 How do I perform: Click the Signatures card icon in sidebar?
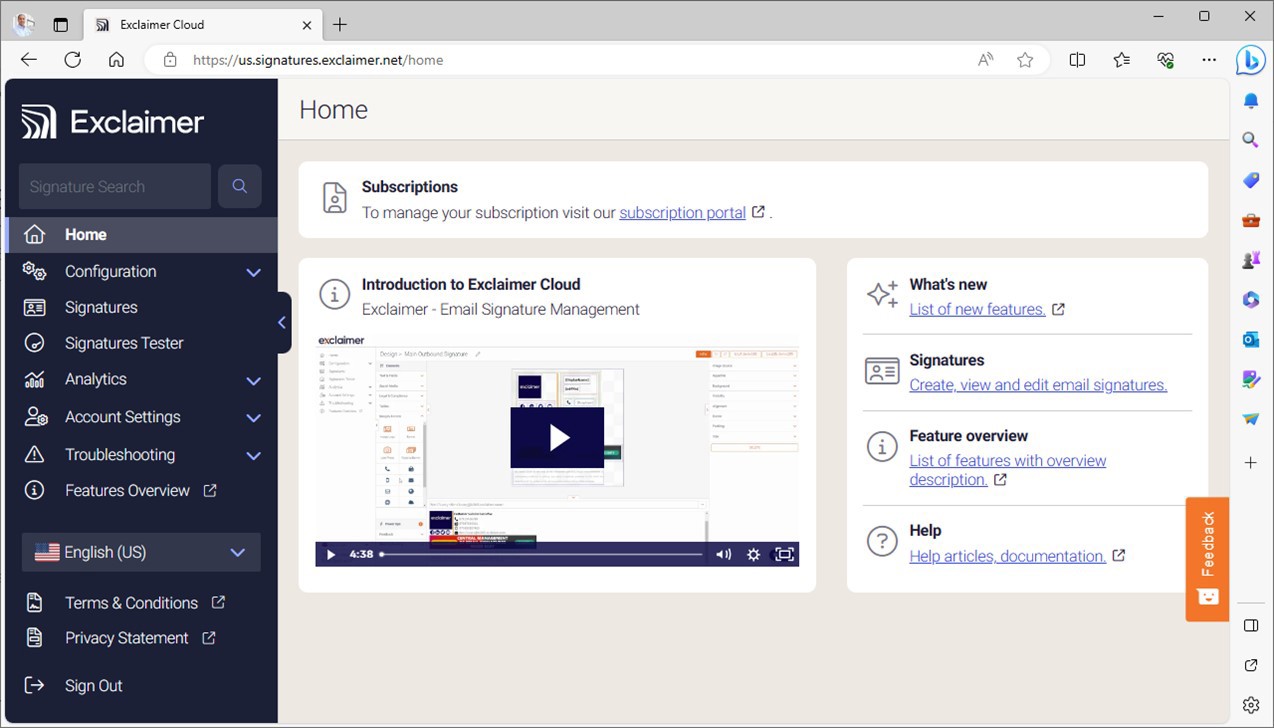point(35,308)
